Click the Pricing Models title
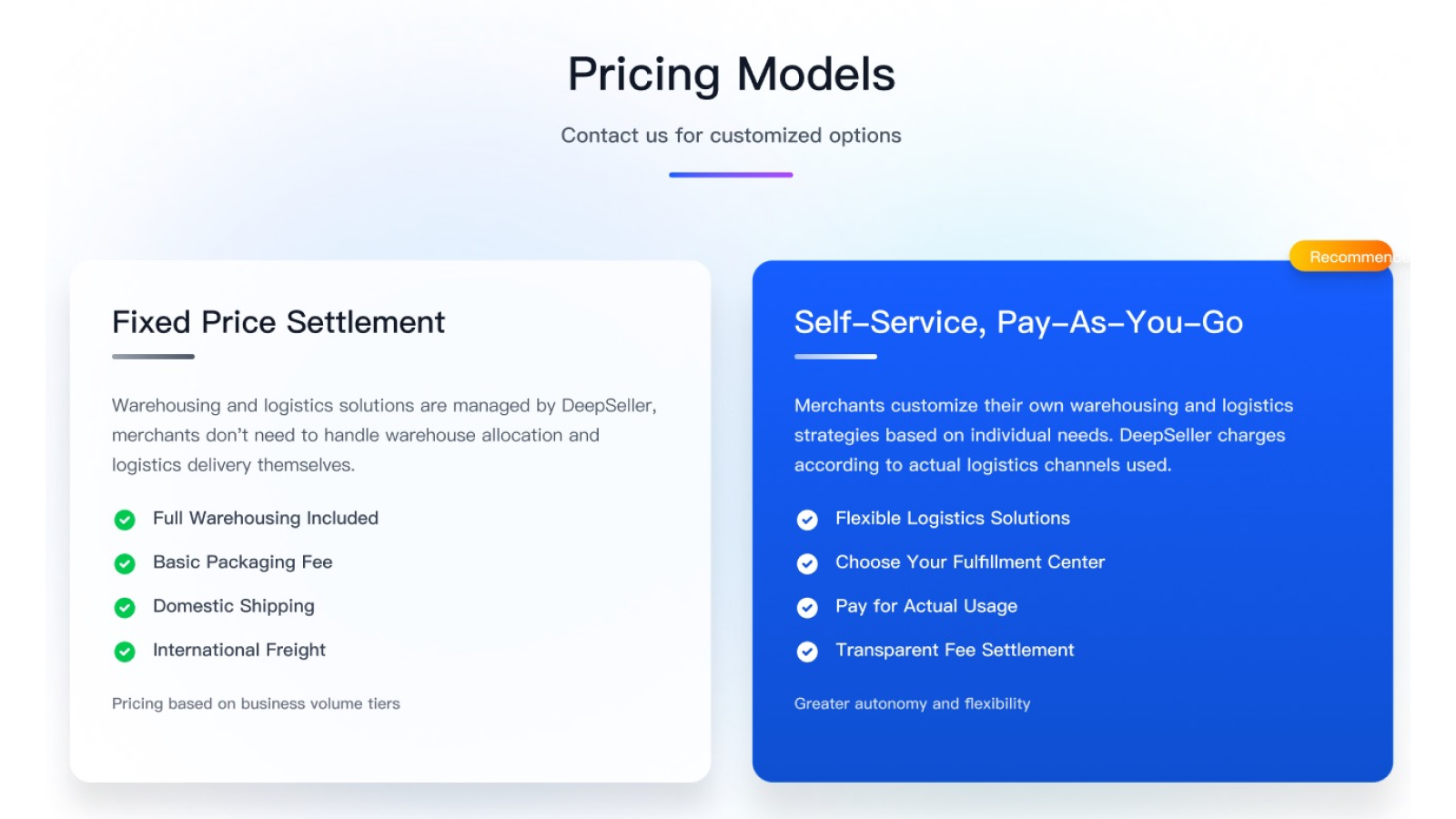 pyautogui.click(x=732, y=75)
